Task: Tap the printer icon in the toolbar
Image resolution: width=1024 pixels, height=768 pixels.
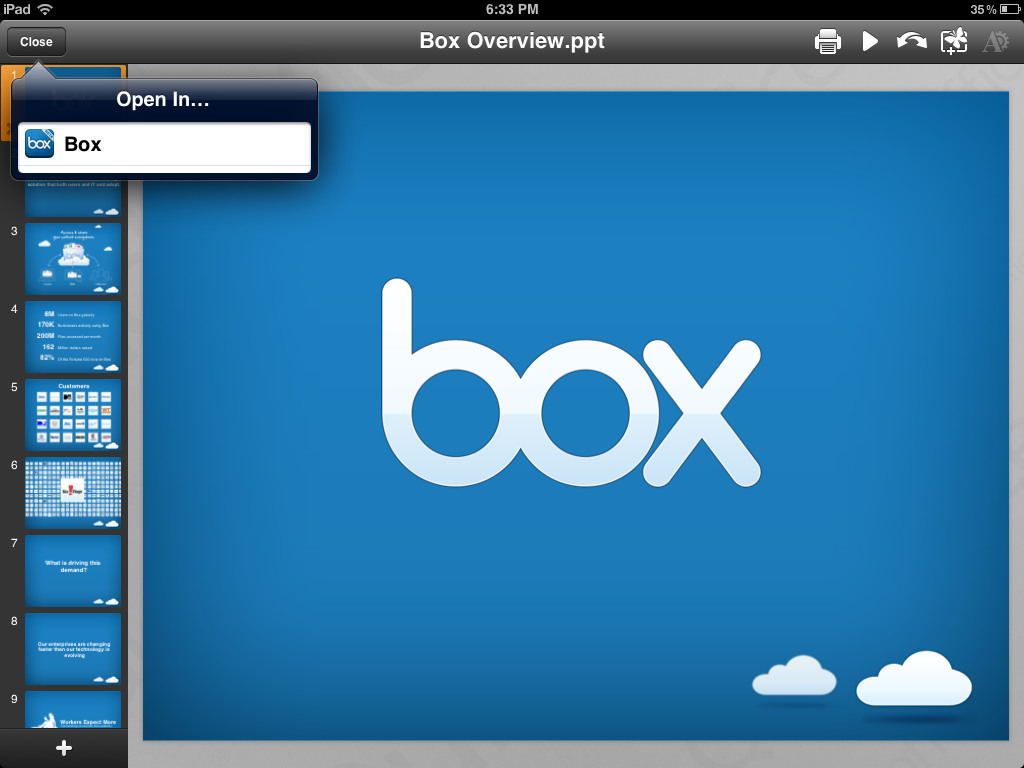Action: pos(827,41)
